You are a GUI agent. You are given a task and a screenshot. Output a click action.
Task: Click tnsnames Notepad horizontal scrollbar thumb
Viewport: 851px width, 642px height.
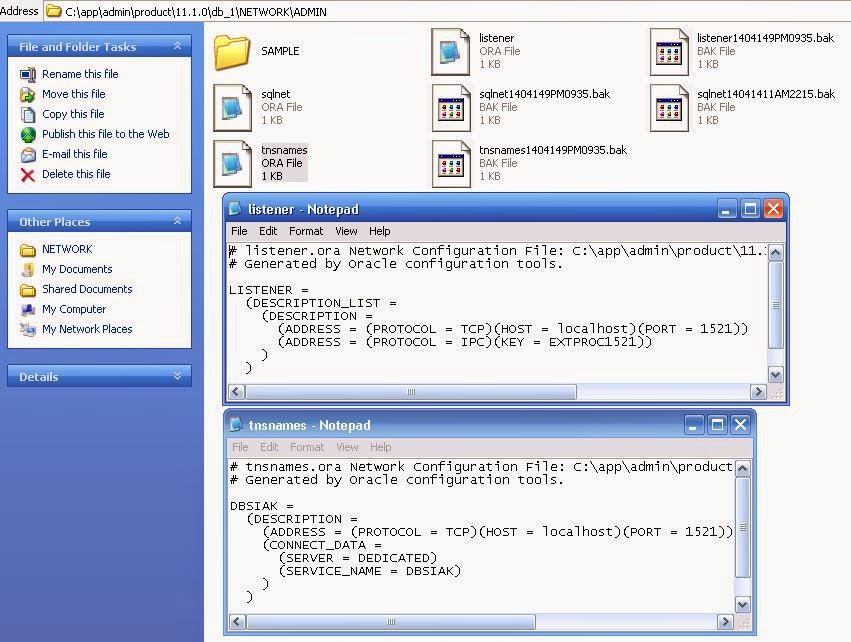(x=391, y=621)
